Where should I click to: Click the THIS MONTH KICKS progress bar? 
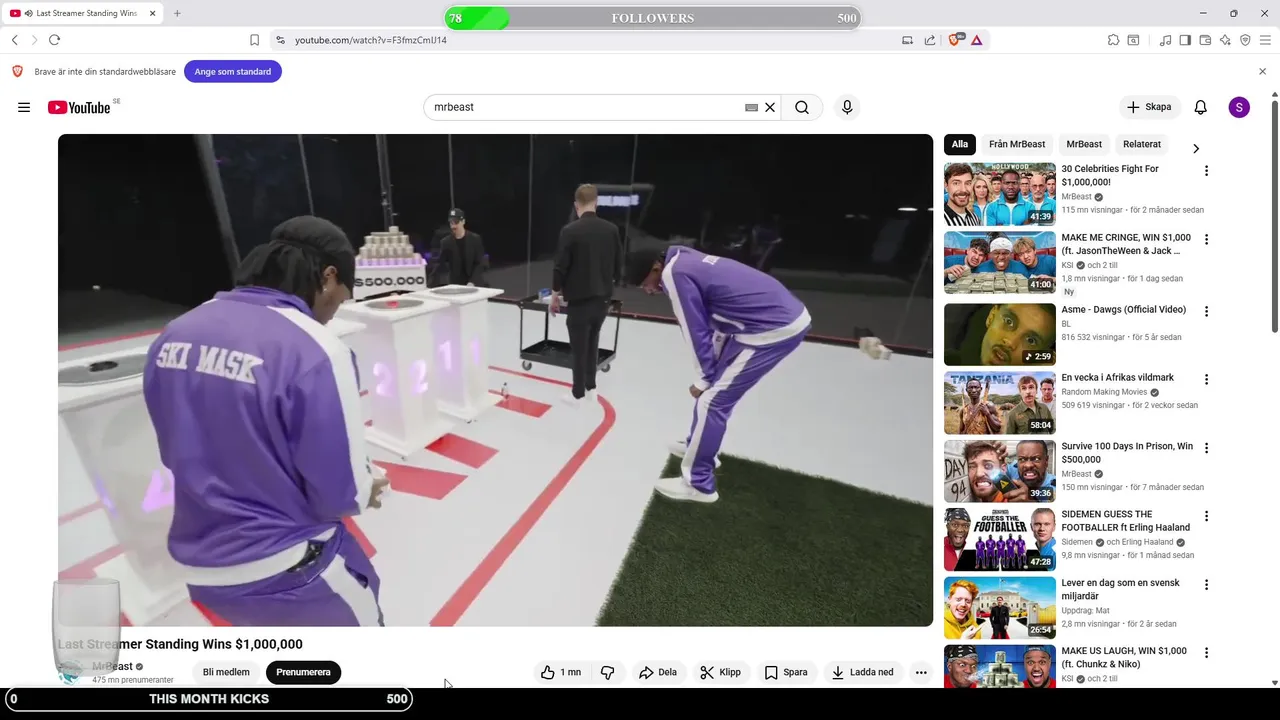point(208,699)
